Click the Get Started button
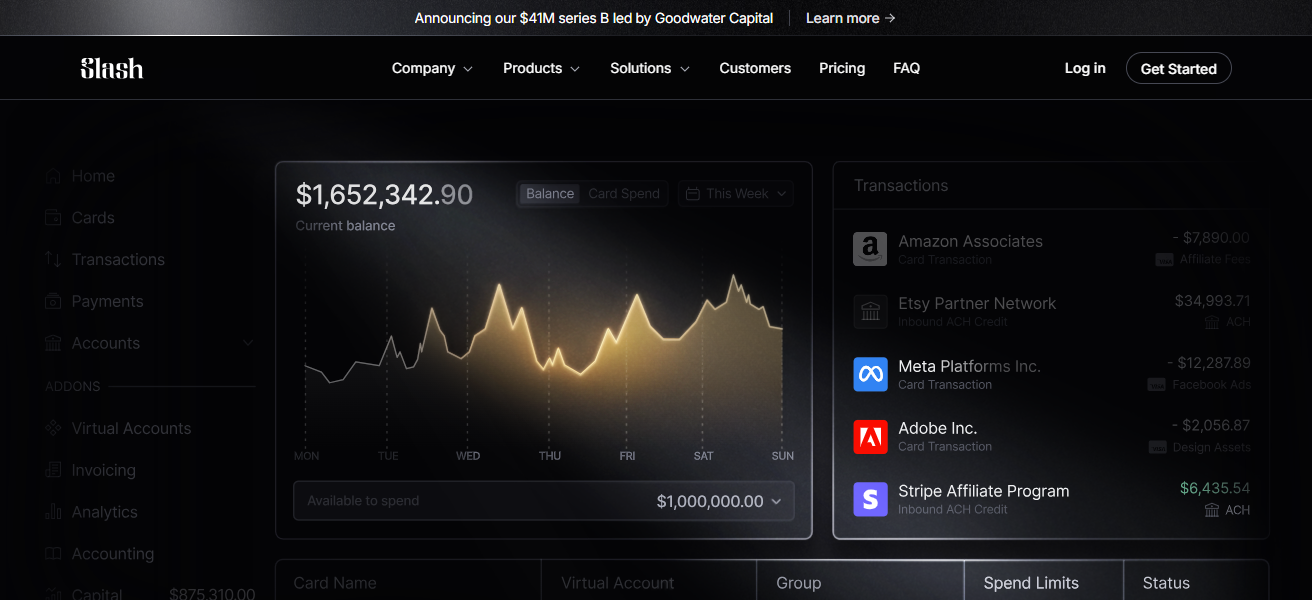 tap(1178, 68)
